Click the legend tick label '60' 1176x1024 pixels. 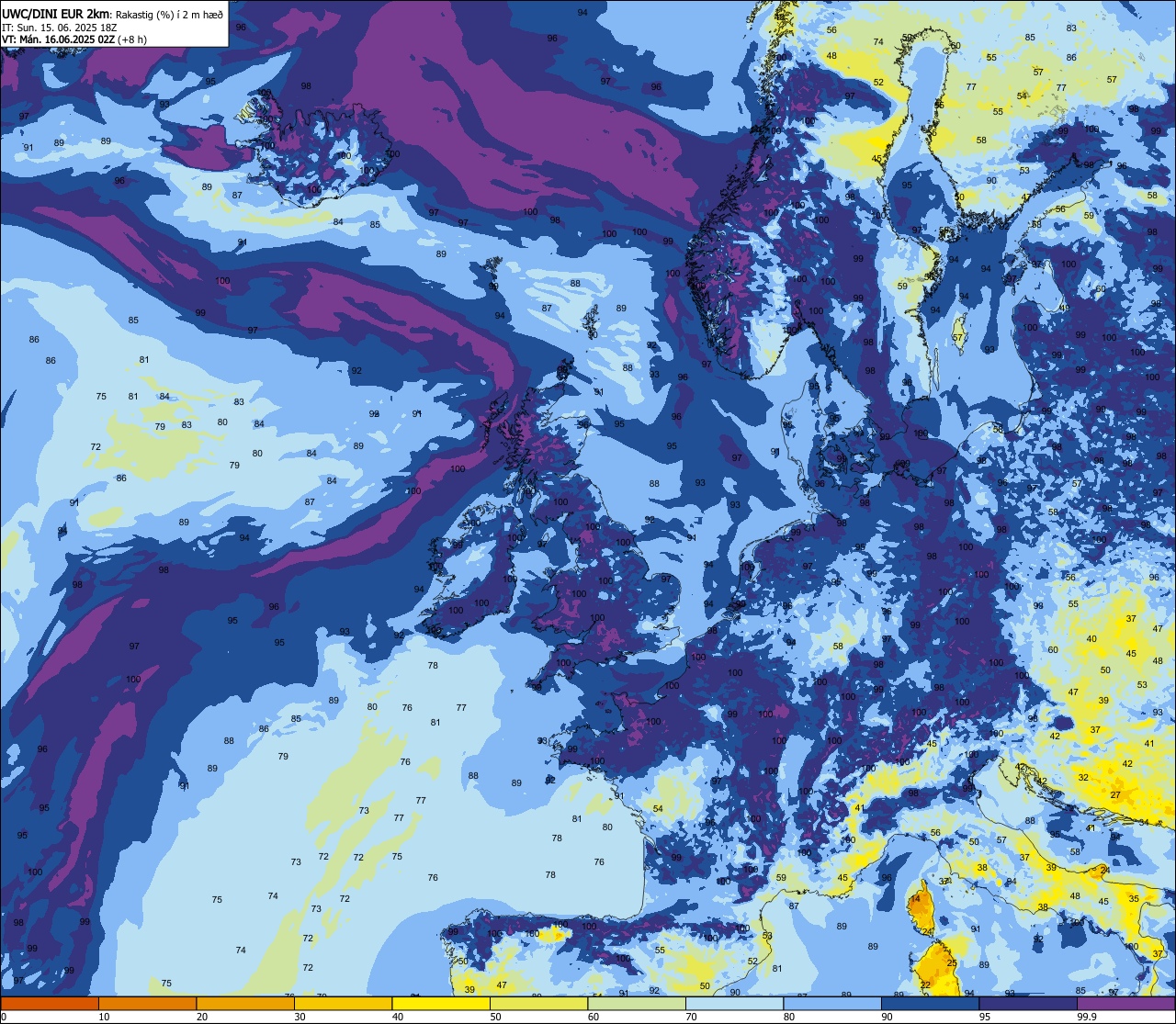[x=594, y=1017]
